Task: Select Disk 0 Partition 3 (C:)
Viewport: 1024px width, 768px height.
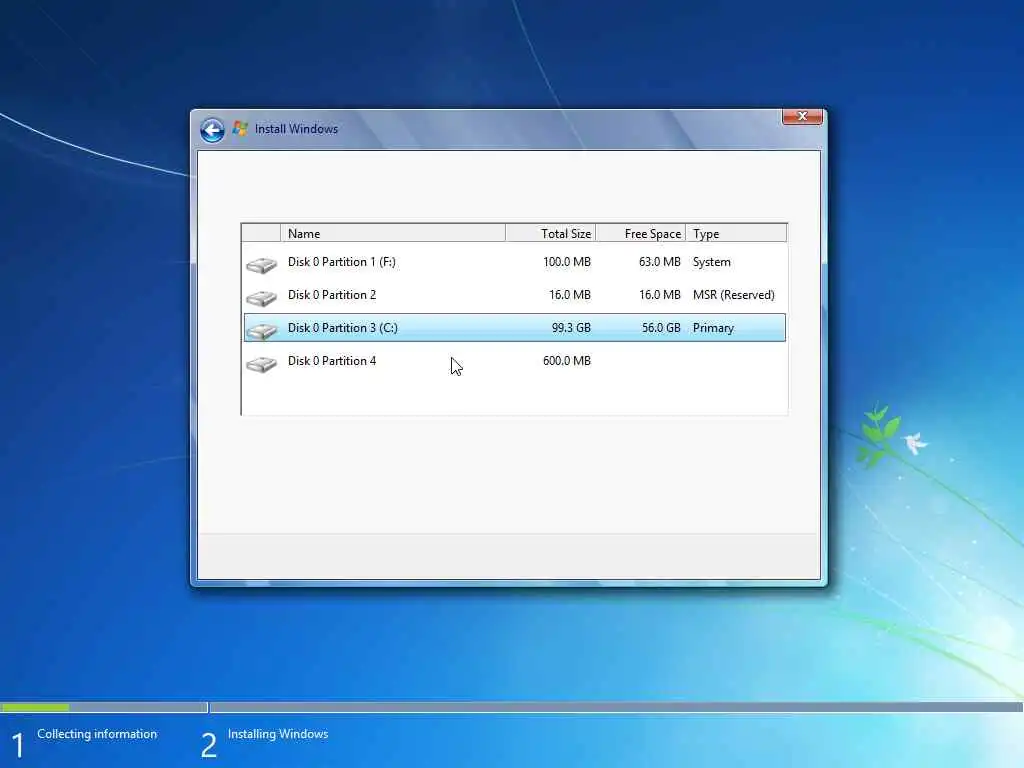Action: (515, 328)
